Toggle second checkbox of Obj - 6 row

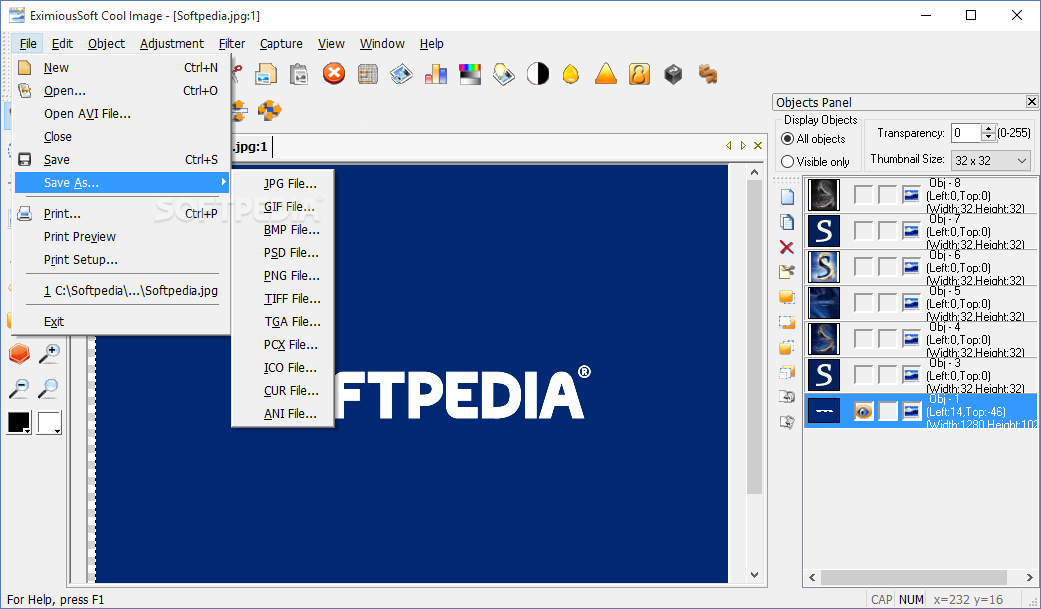[x=888, y=266]
